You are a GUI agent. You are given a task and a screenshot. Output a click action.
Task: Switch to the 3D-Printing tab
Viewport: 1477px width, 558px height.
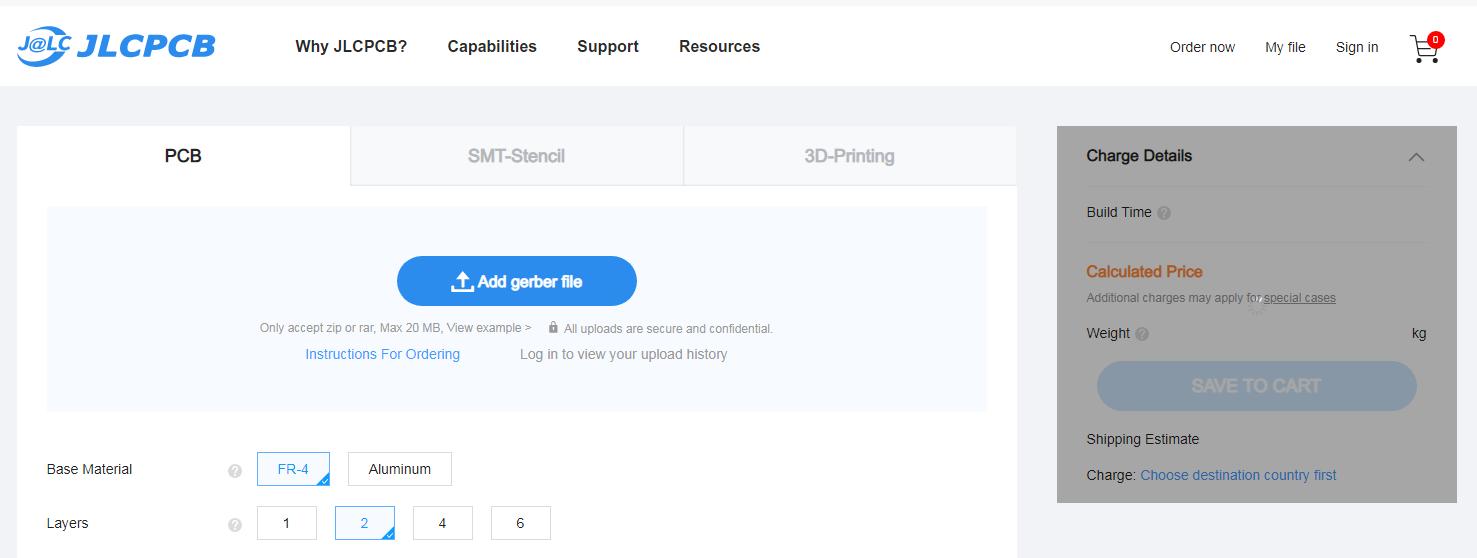pos(850,156)
